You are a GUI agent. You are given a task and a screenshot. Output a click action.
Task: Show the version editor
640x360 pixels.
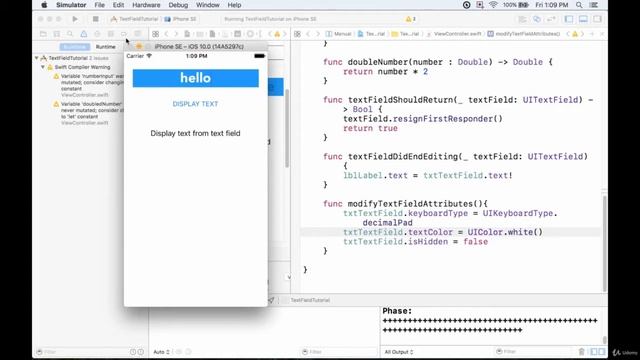click(x=551, y=19)
